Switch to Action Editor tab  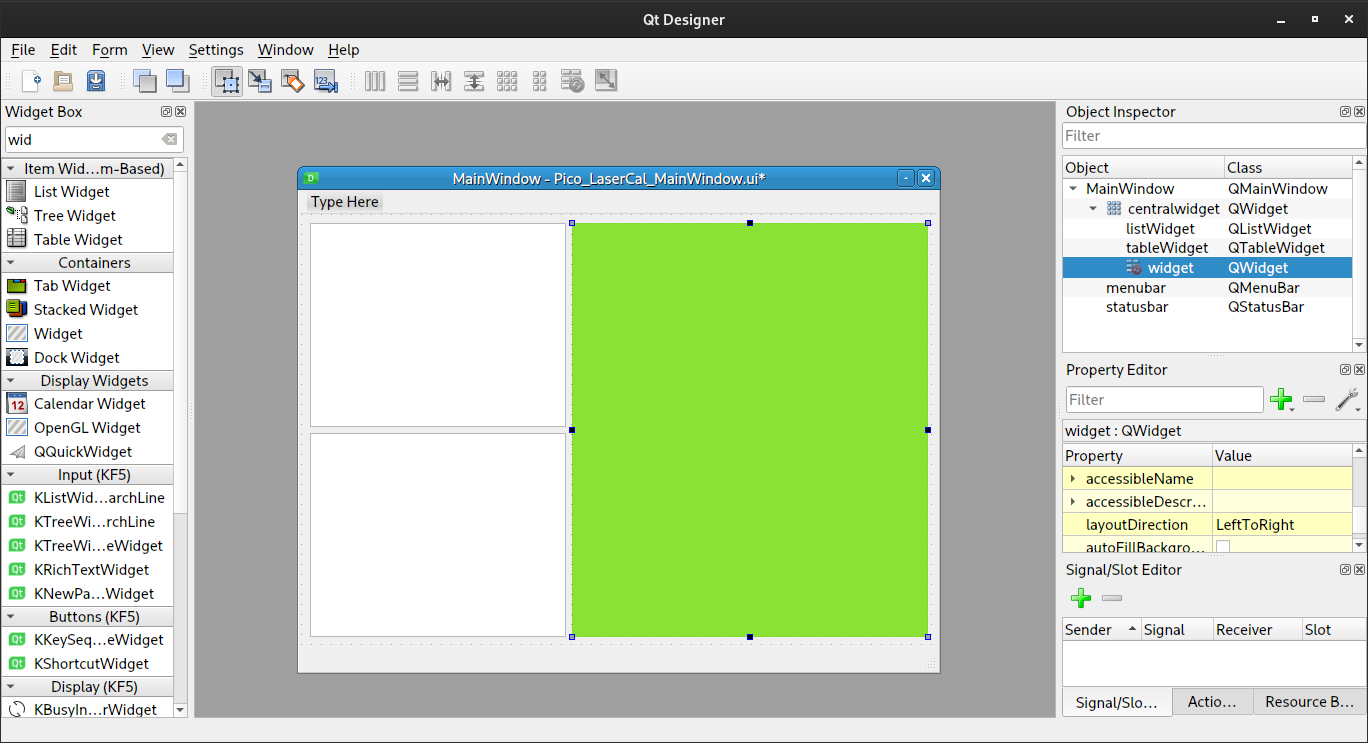1212,702
